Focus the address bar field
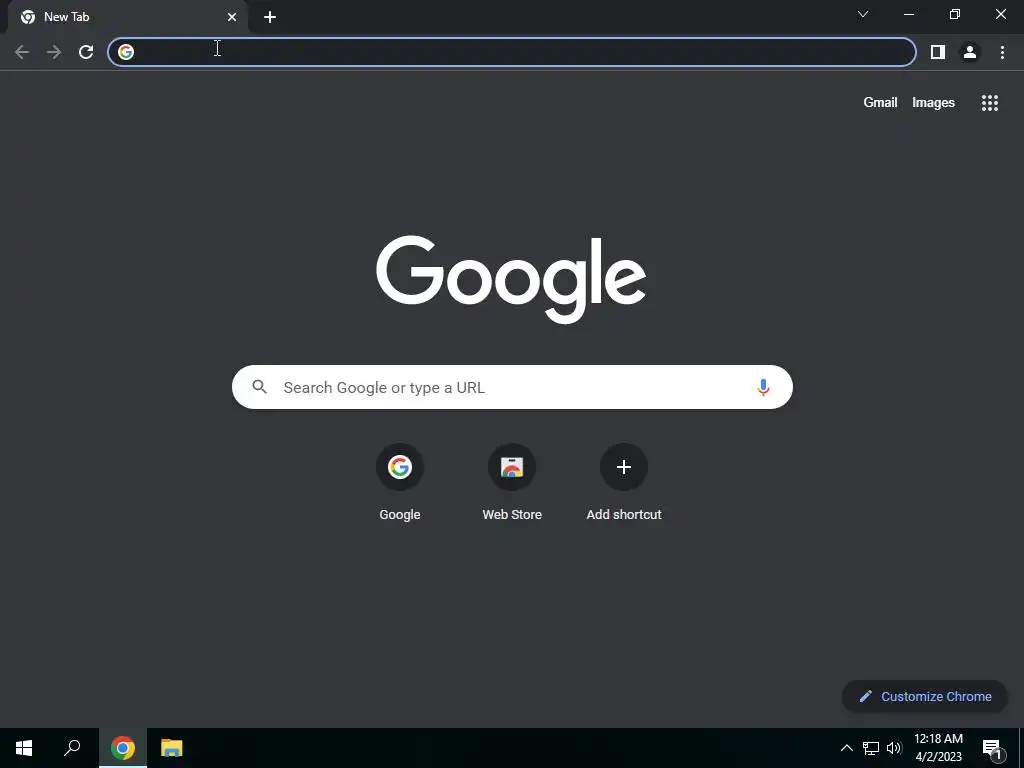 [512, 52]
